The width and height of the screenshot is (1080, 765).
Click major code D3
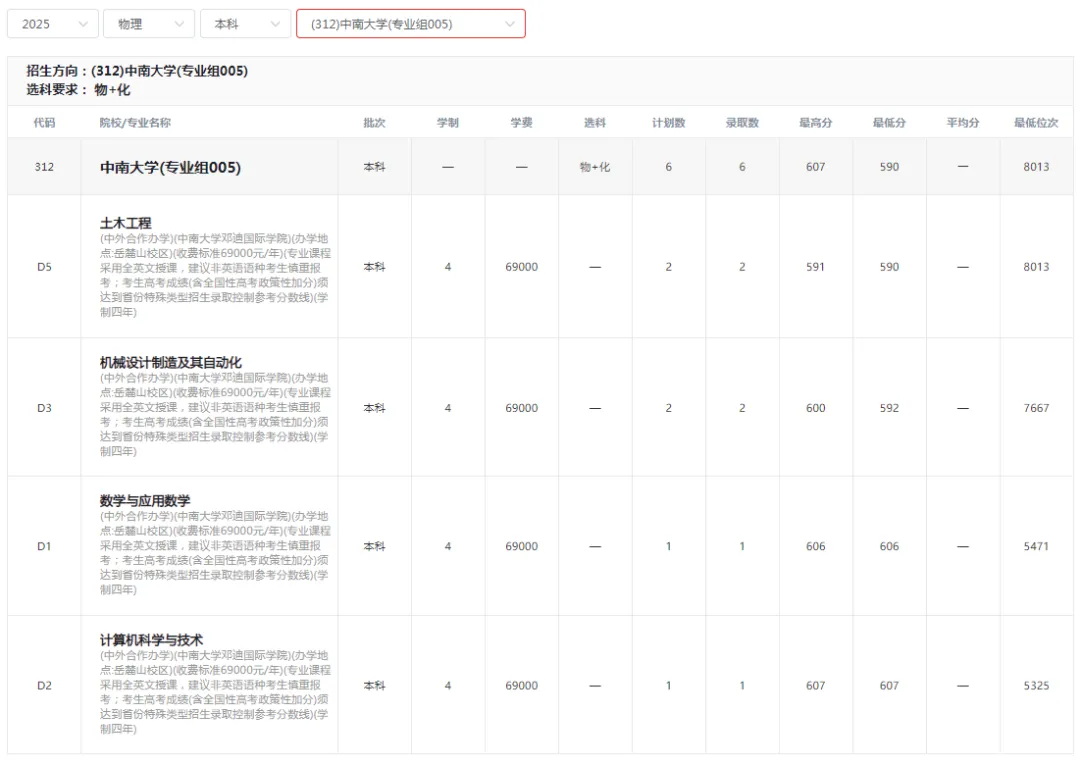(x=44, y=408)
